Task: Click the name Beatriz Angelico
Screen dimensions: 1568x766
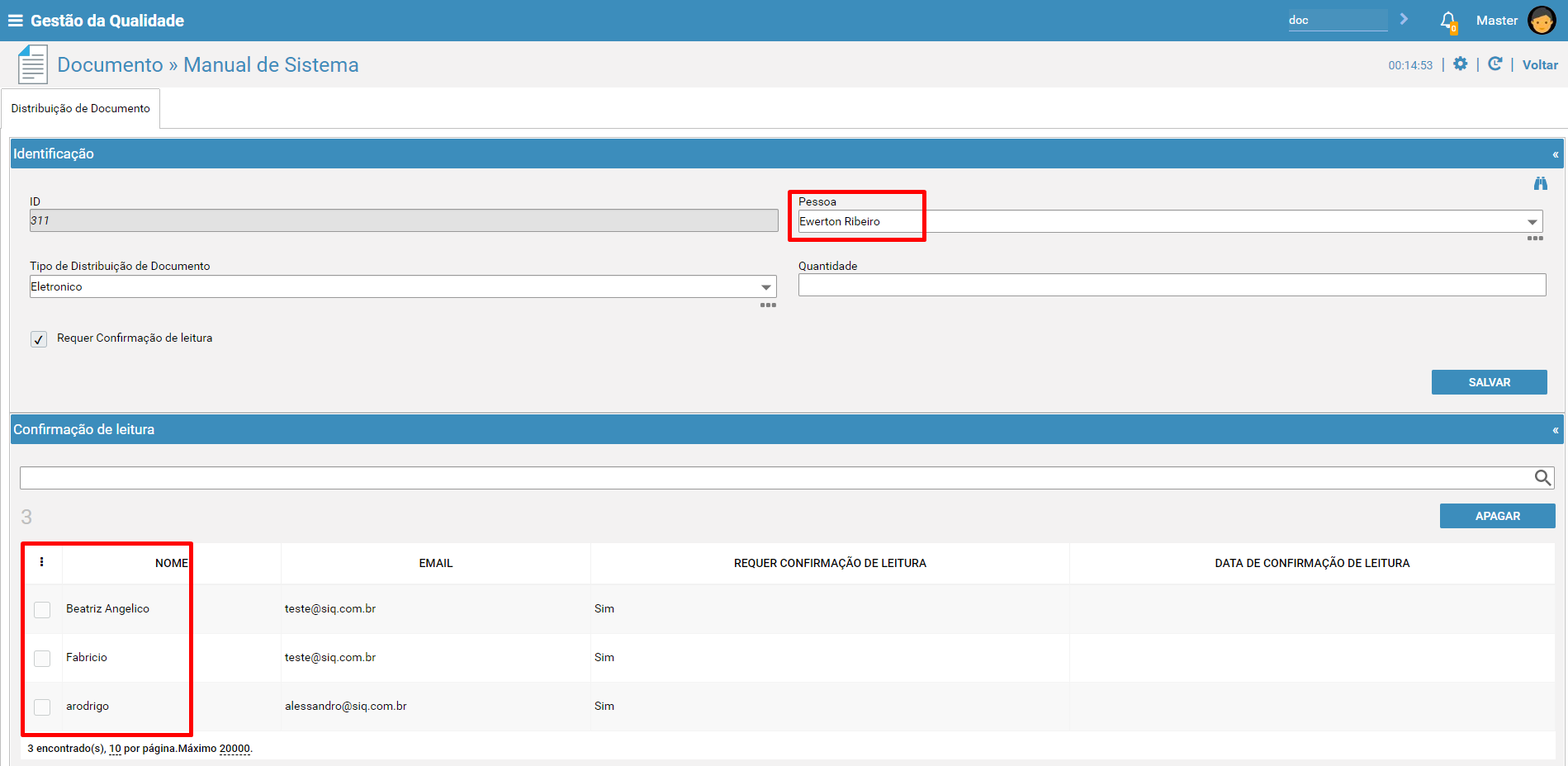Action: tap(107, 608)
